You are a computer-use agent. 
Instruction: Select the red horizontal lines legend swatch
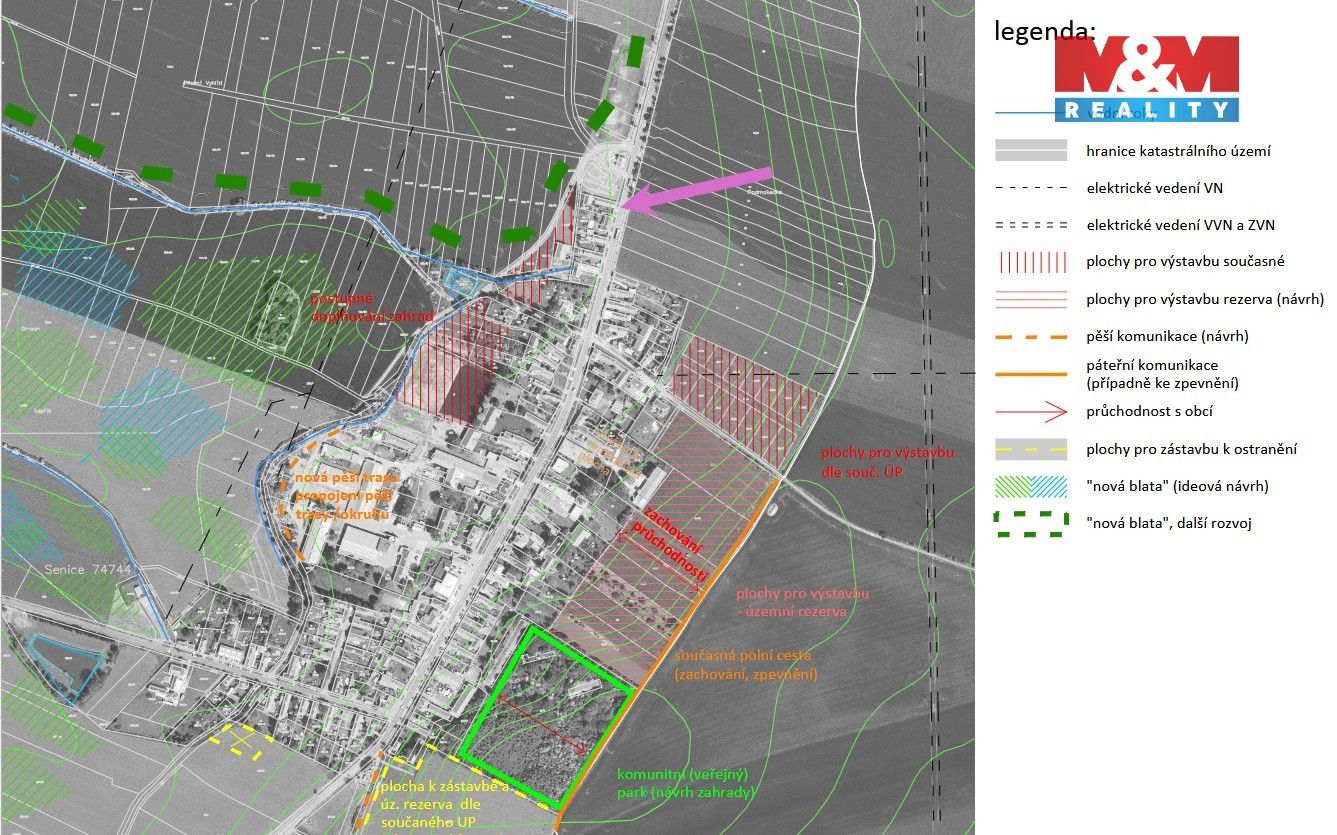[1030, 299]
